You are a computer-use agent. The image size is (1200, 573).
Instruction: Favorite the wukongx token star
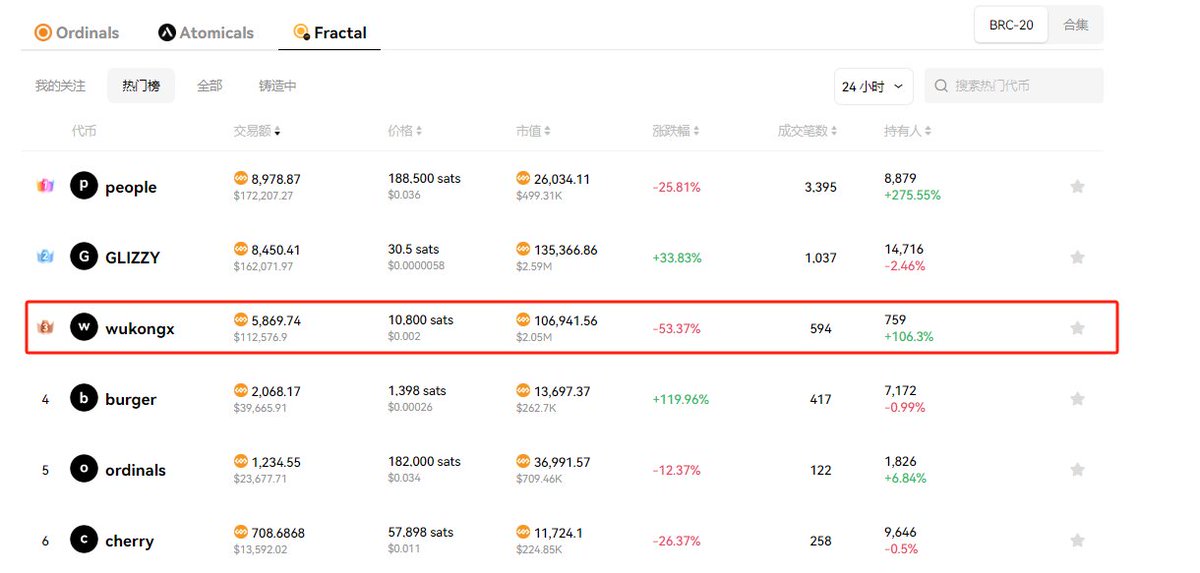tap(1077, 328)
